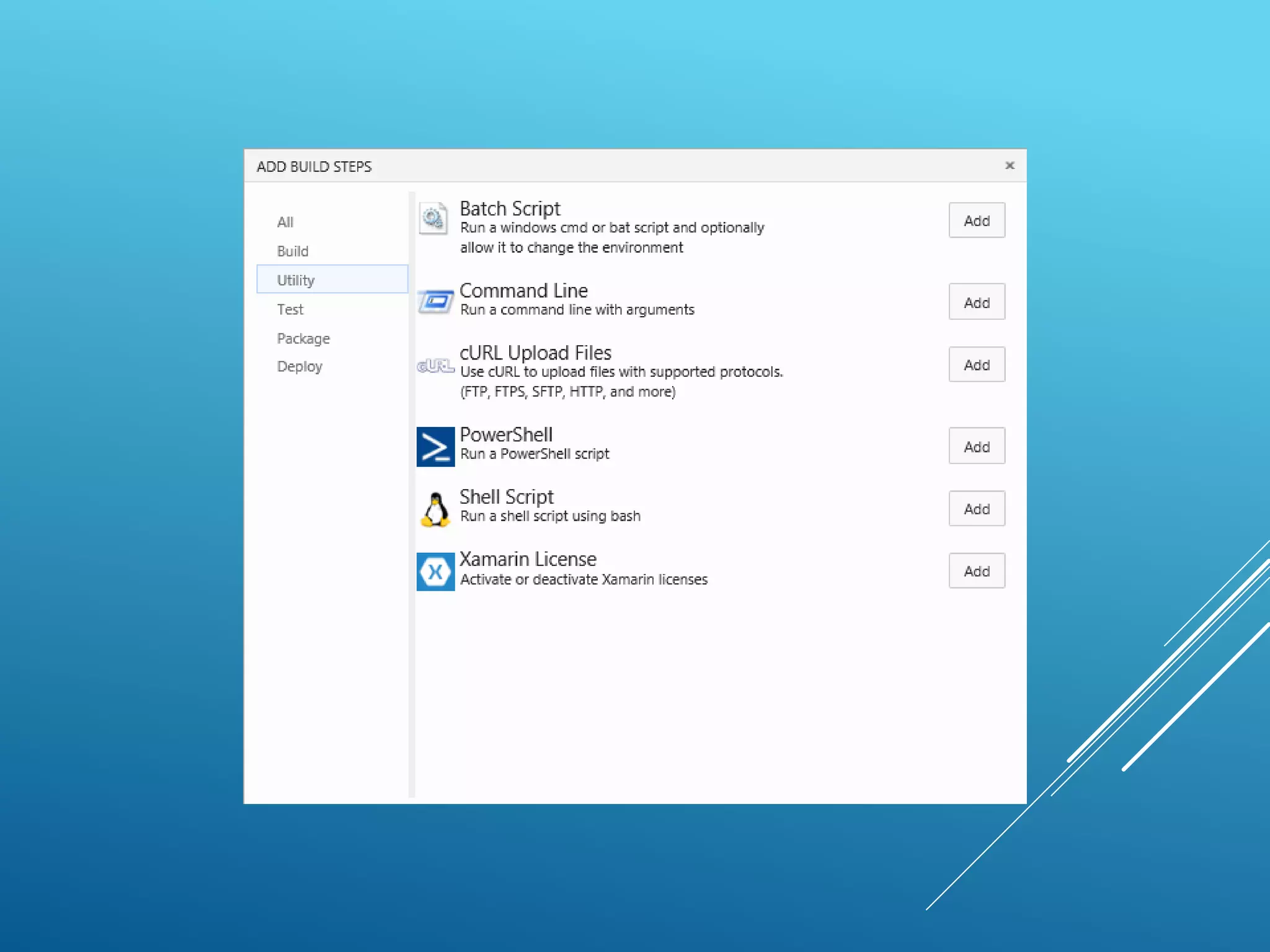Screen dimensions: 1270x952
Task: Add the Command Line step
Action: 976,302
